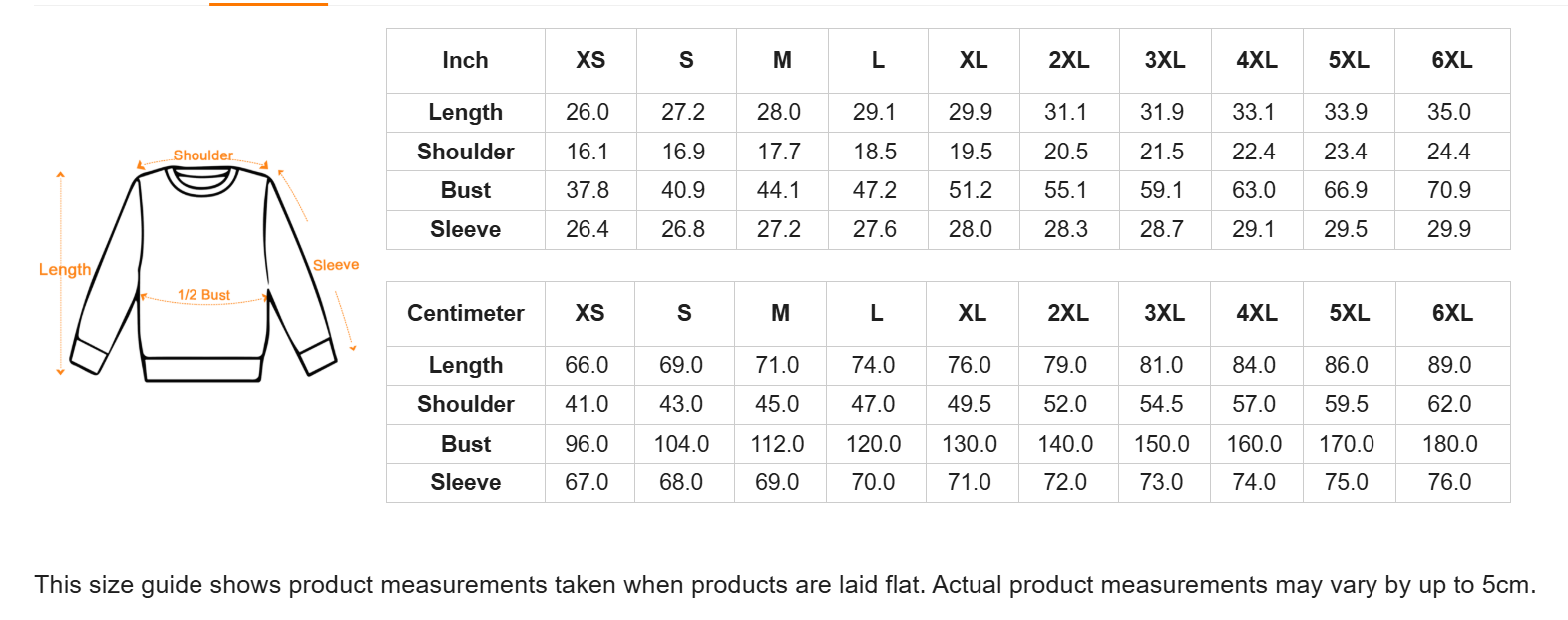Click the orange Sleeve label on diagram

pos(336,265)
